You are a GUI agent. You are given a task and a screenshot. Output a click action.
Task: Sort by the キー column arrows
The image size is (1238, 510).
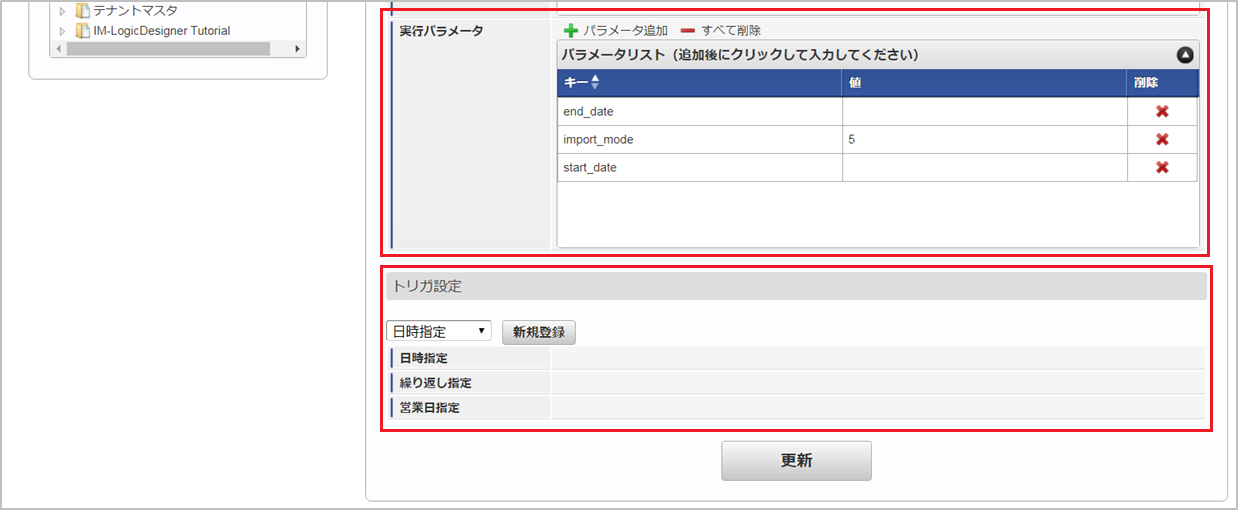pos(595,83)
